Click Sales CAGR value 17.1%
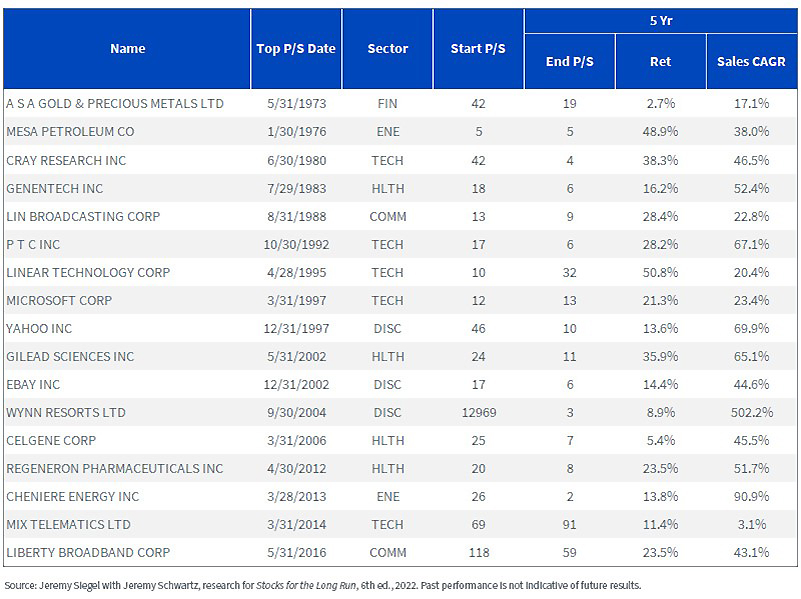The width and height of the screenshot is (801, 599). coord(751,104)
